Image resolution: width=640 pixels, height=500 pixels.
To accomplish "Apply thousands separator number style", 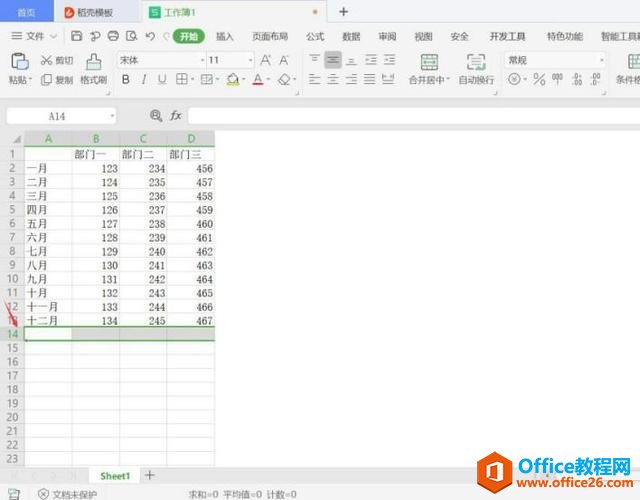I will 557,78.
